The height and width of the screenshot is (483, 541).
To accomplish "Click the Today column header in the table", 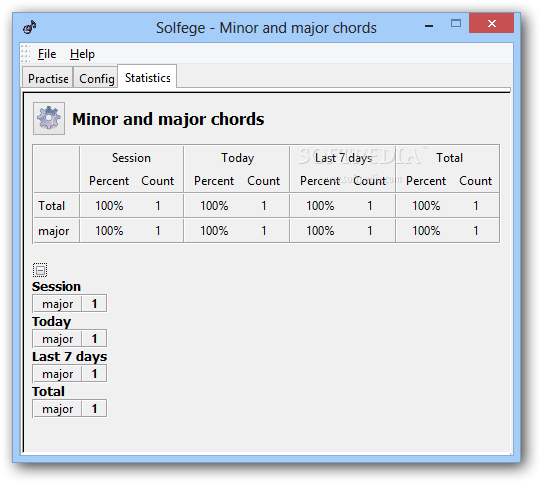I will click(x=238, y=158).
